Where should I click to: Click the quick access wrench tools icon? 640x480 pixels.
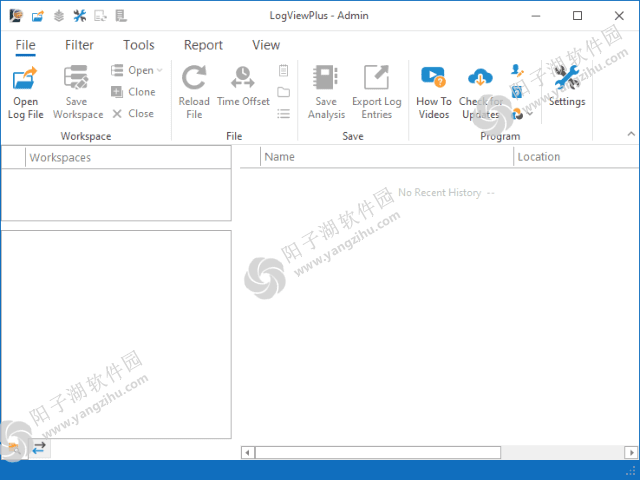(x=80, y=16)
